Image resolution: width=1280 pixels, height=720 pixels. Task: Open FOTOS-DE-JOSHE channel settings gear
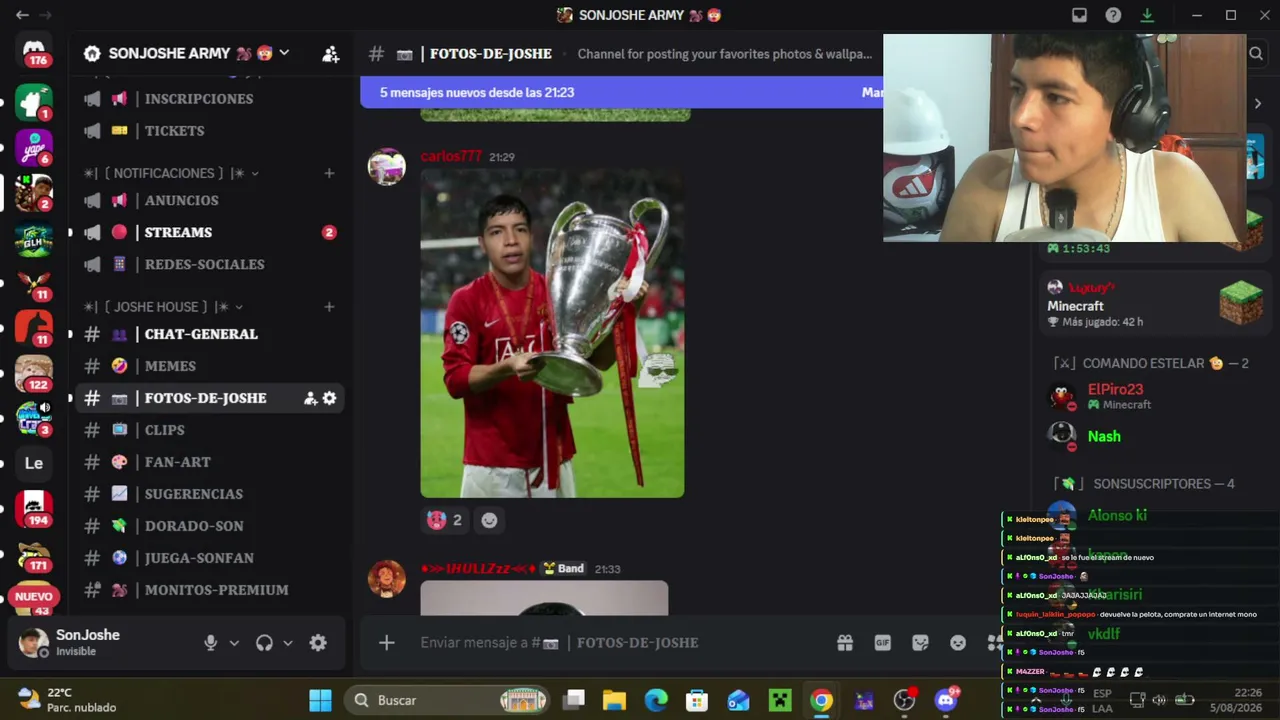pos(329,398)
